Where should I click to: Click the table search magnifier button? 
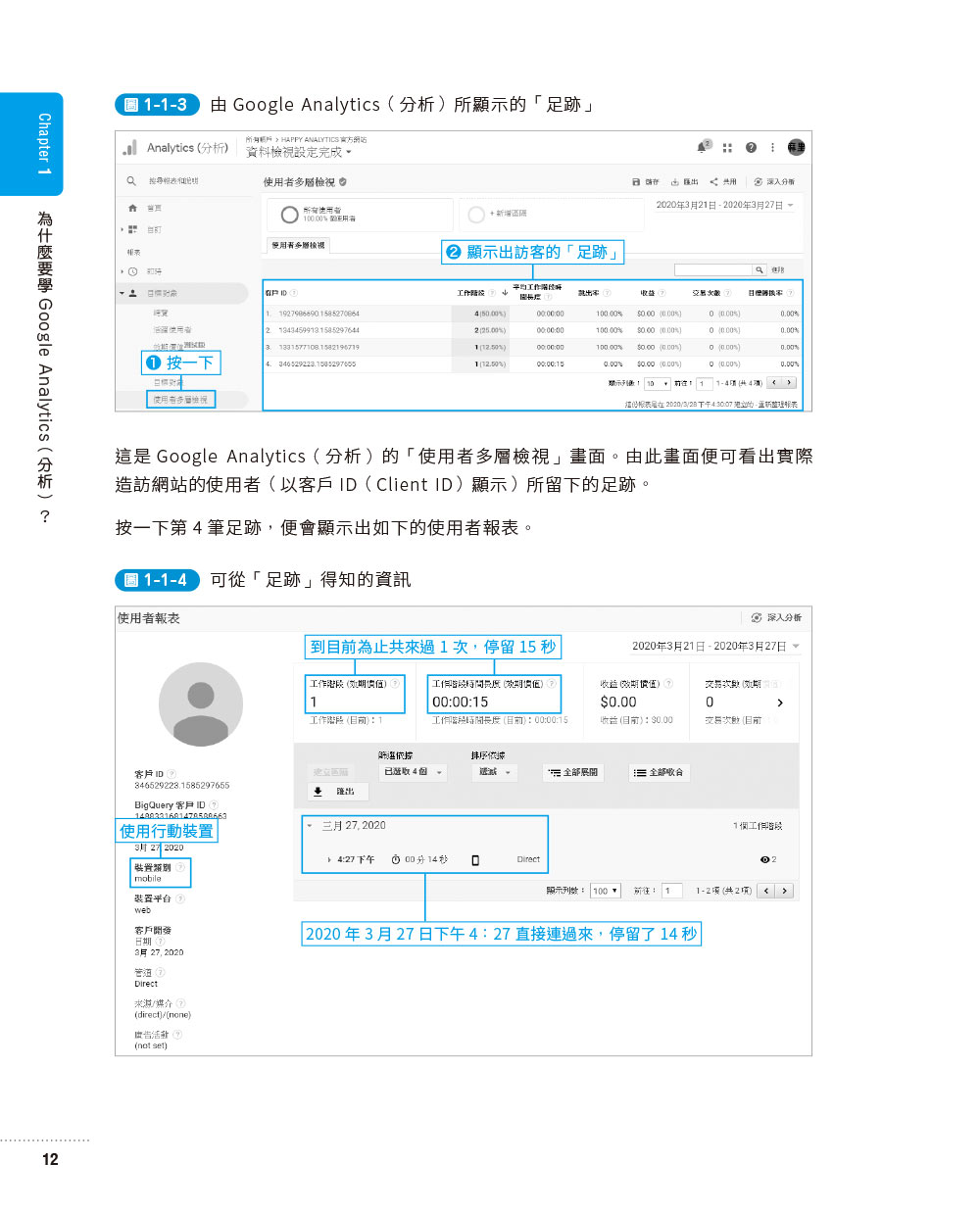759,269
